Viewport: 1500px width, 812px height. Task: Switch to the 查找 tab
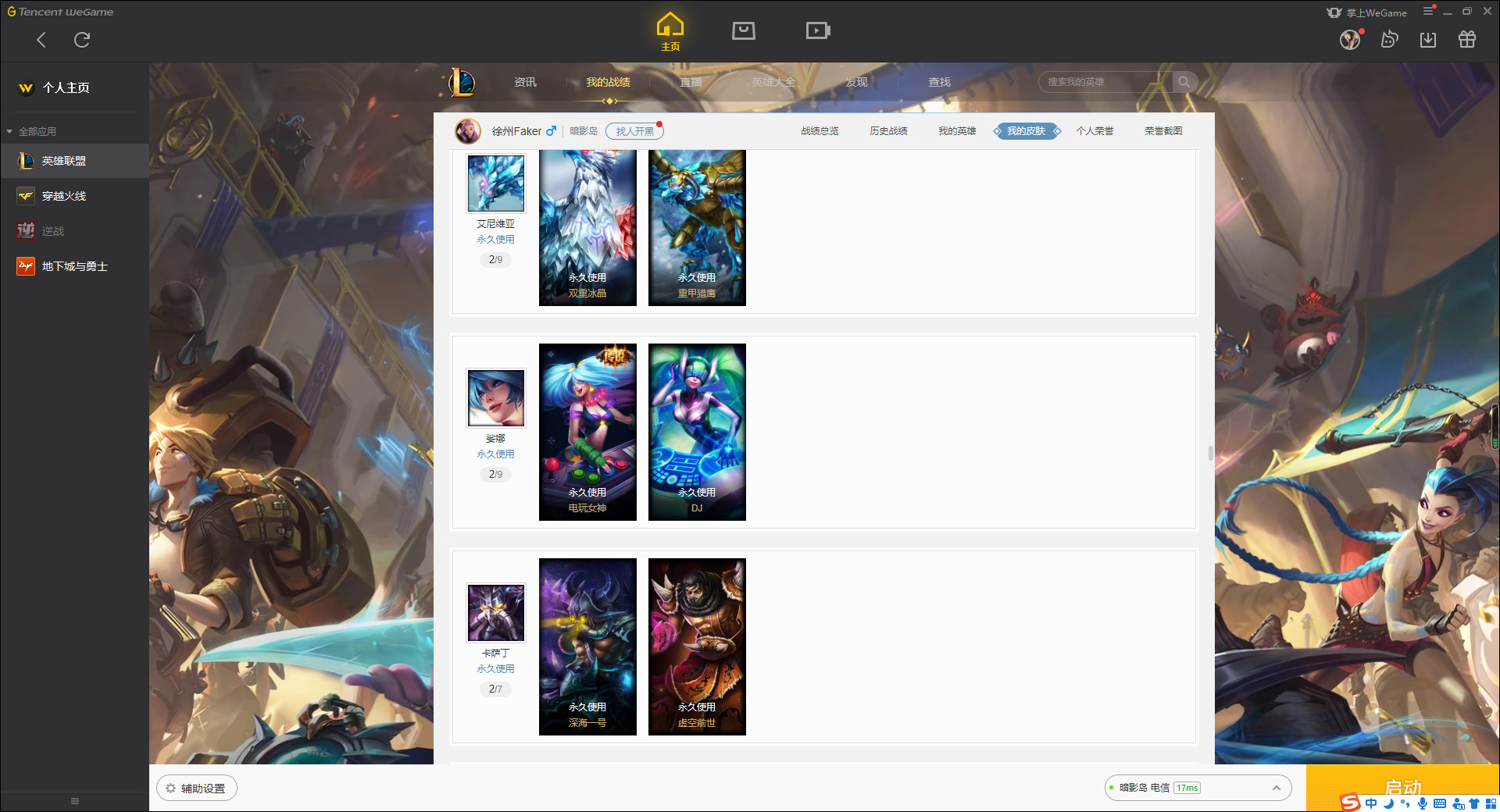click(939, 82)
